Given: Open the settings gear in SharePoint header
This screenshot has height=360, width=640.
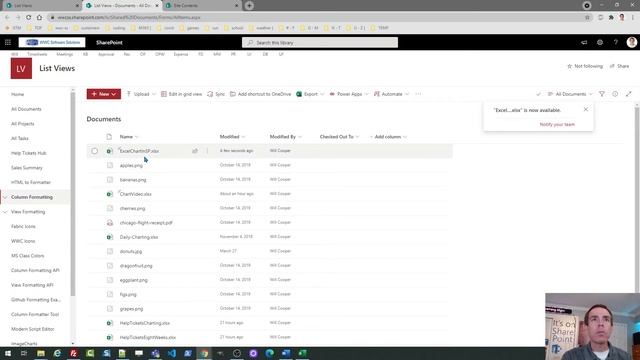Looking at the screenshot, I should click(600, 42).
